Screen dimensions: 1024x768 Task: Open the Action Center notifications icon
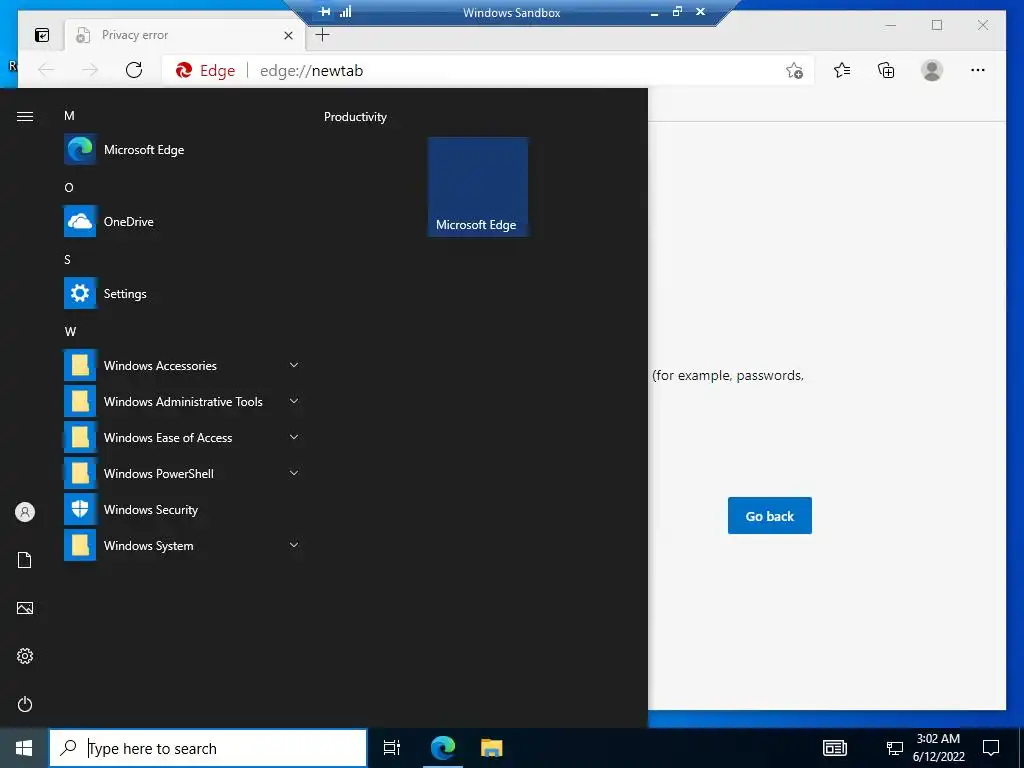coord(991,748)
